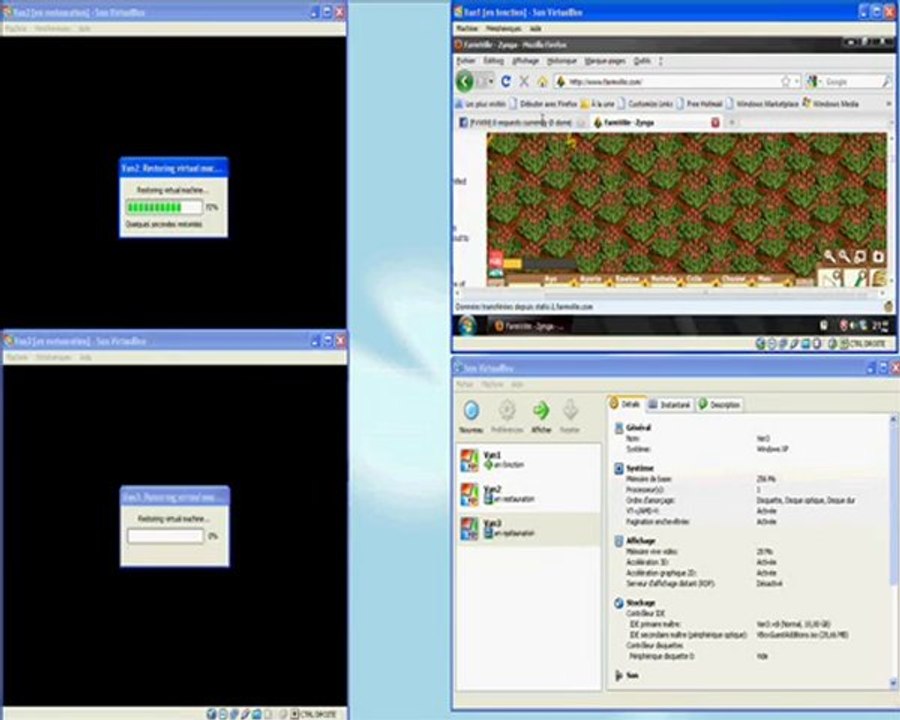The width and height of the screenshot is (900, 720).
Task: Click Windows Marketplace bookmark
Action: pos(762,104)
